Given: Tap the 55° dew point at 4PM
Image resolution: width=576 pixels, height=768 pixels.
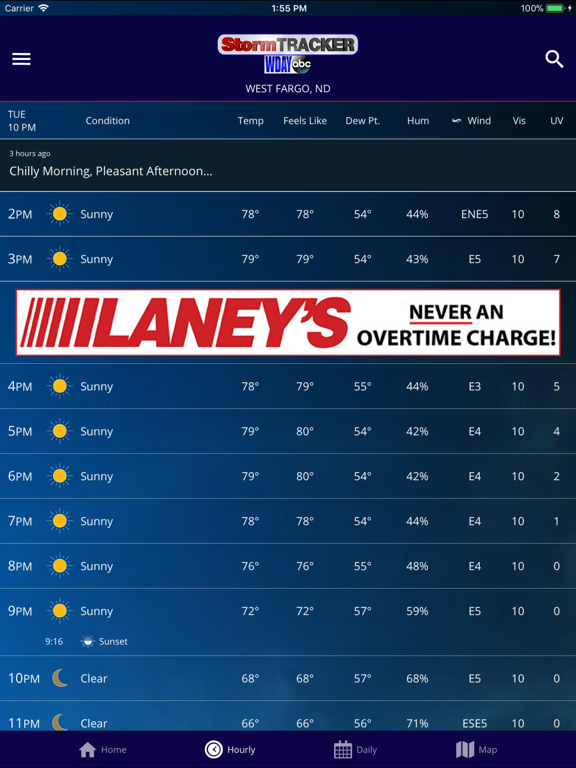Looking at the screenshot, I should coord(362,386).
